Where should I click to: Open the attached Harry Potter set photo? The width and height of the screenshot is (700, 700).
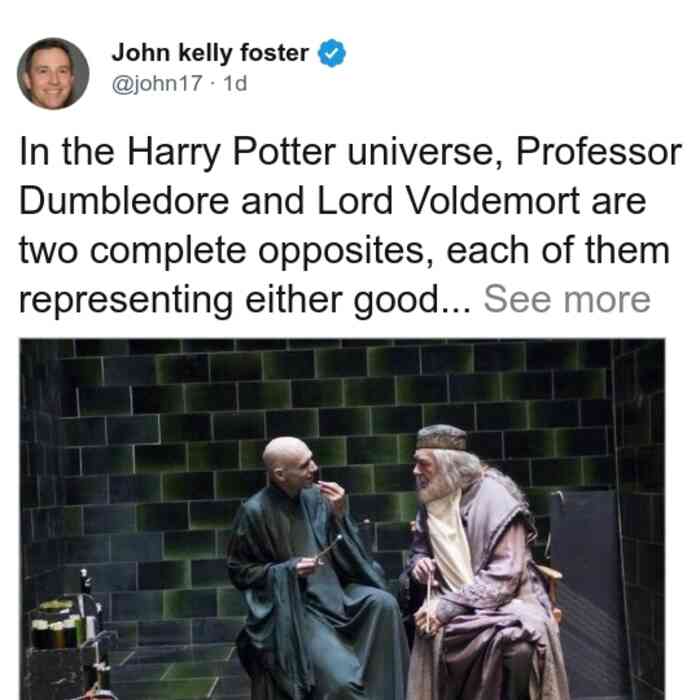click(342, 519)
